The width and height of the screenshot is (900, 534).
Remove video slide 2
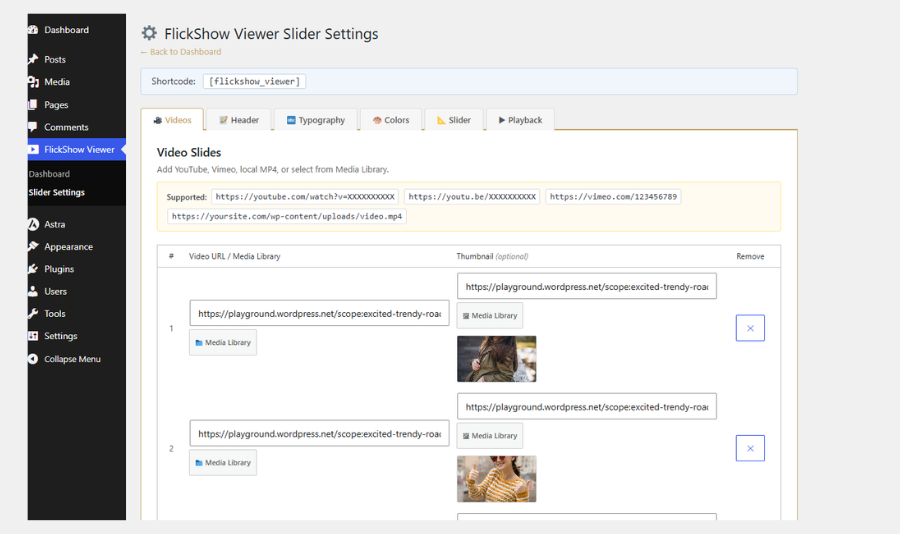click(750, 448)
